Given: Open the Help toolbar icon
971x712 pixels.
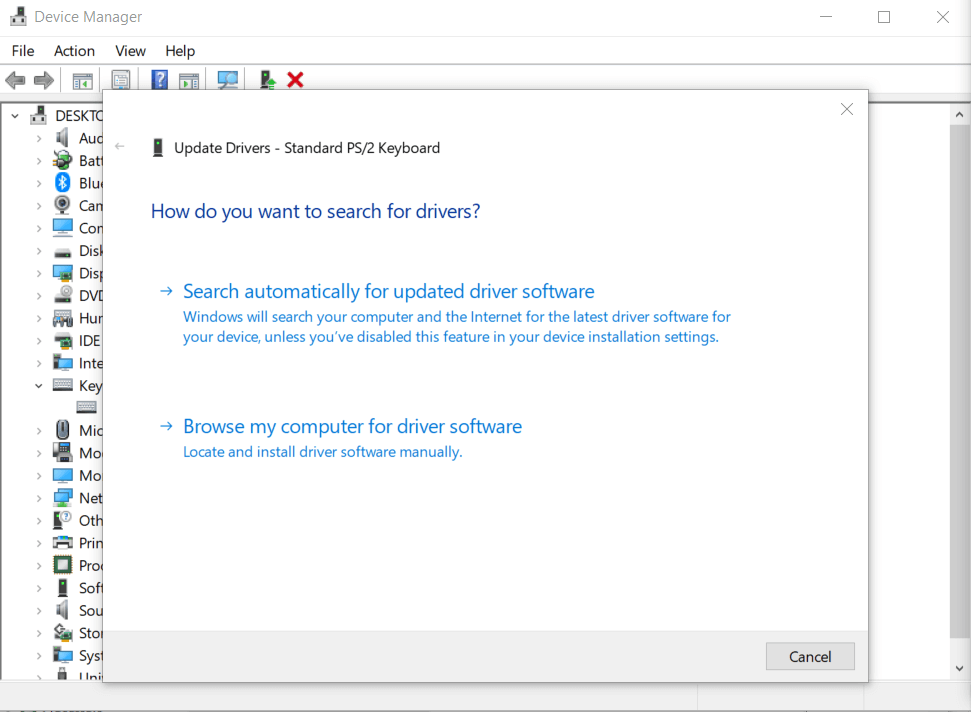Looking at the screenshot, I should pos(159,79).
